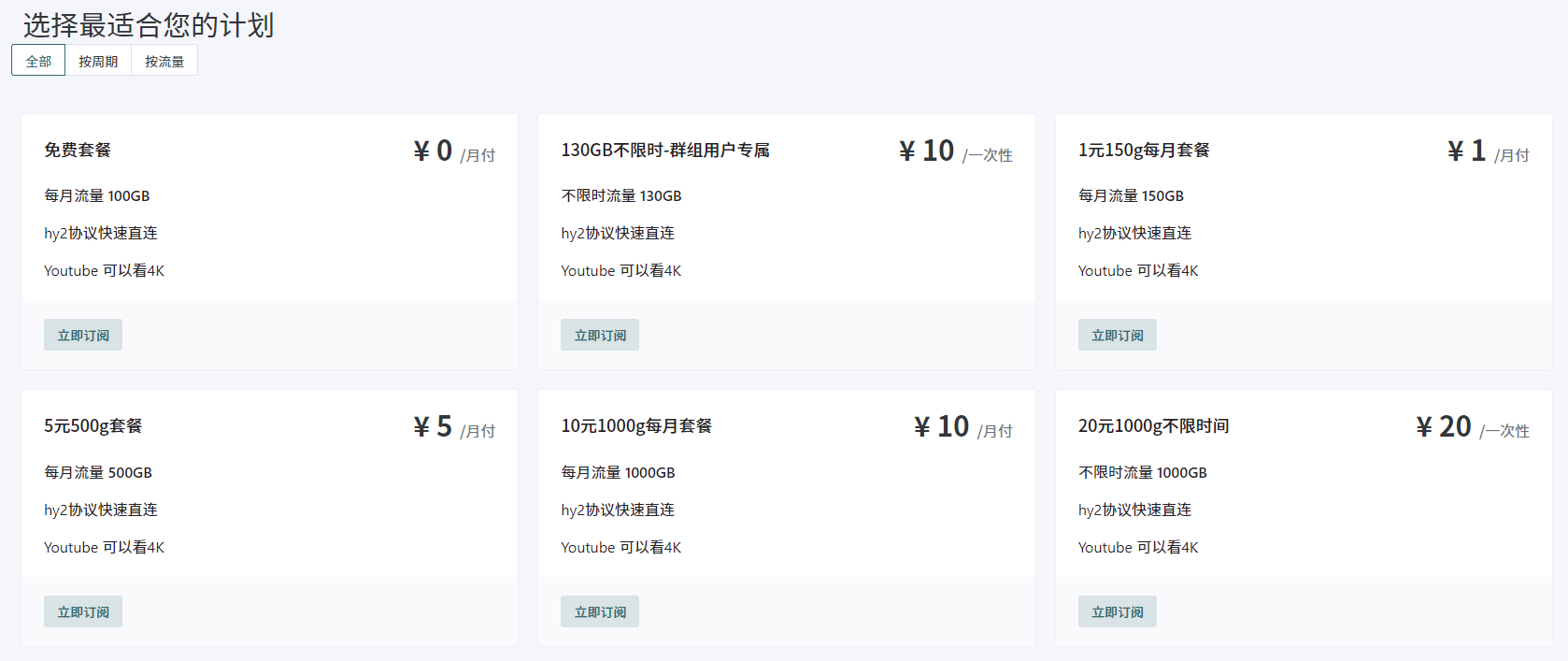Subscribe to the 5元500g套餐 plan
Viewport: 1568px width, 661px height.
[x=83, y=611]
